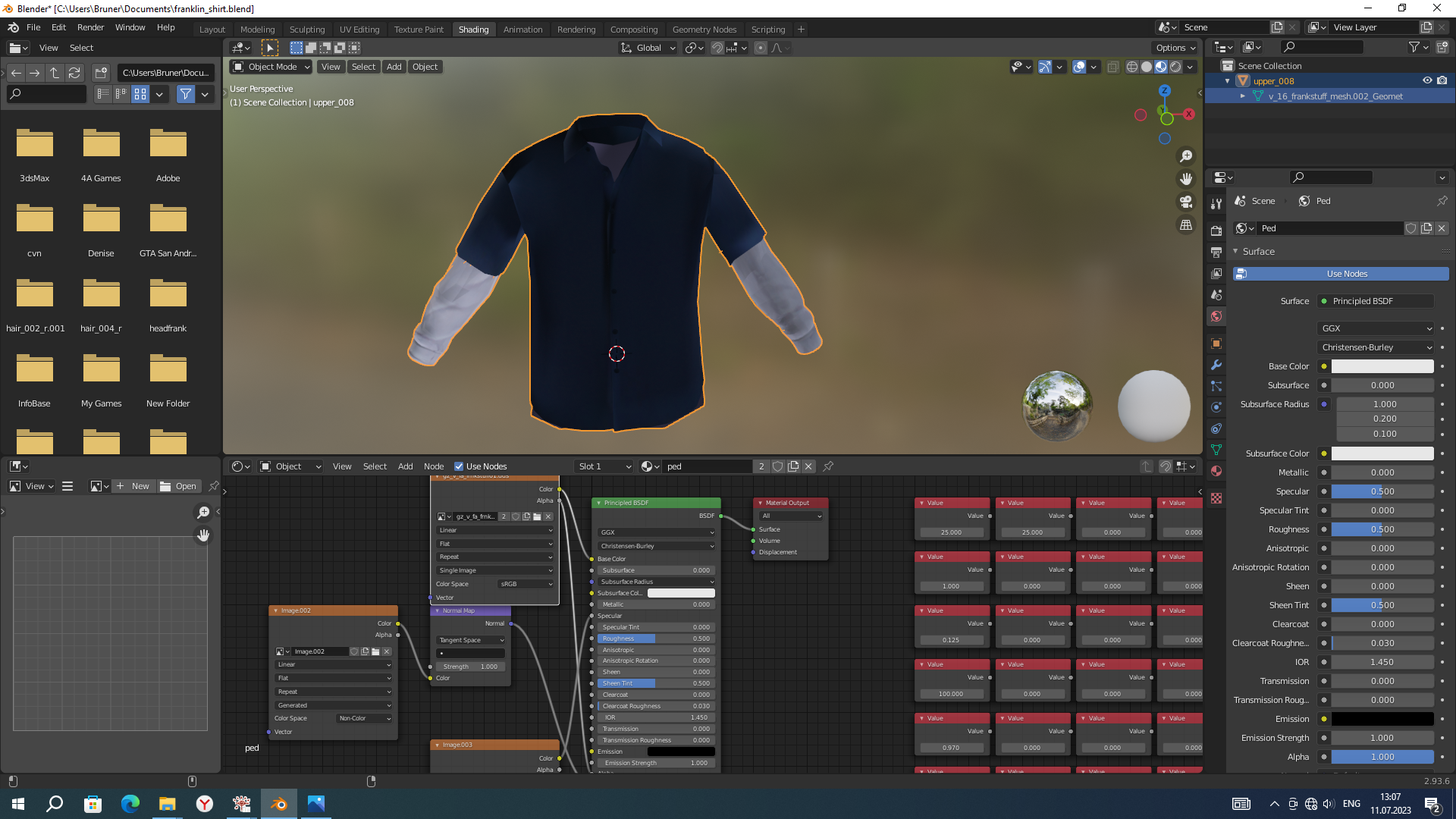Go back in file browser history
Screen dimensions: 1456x819
(x=16, y=73)
